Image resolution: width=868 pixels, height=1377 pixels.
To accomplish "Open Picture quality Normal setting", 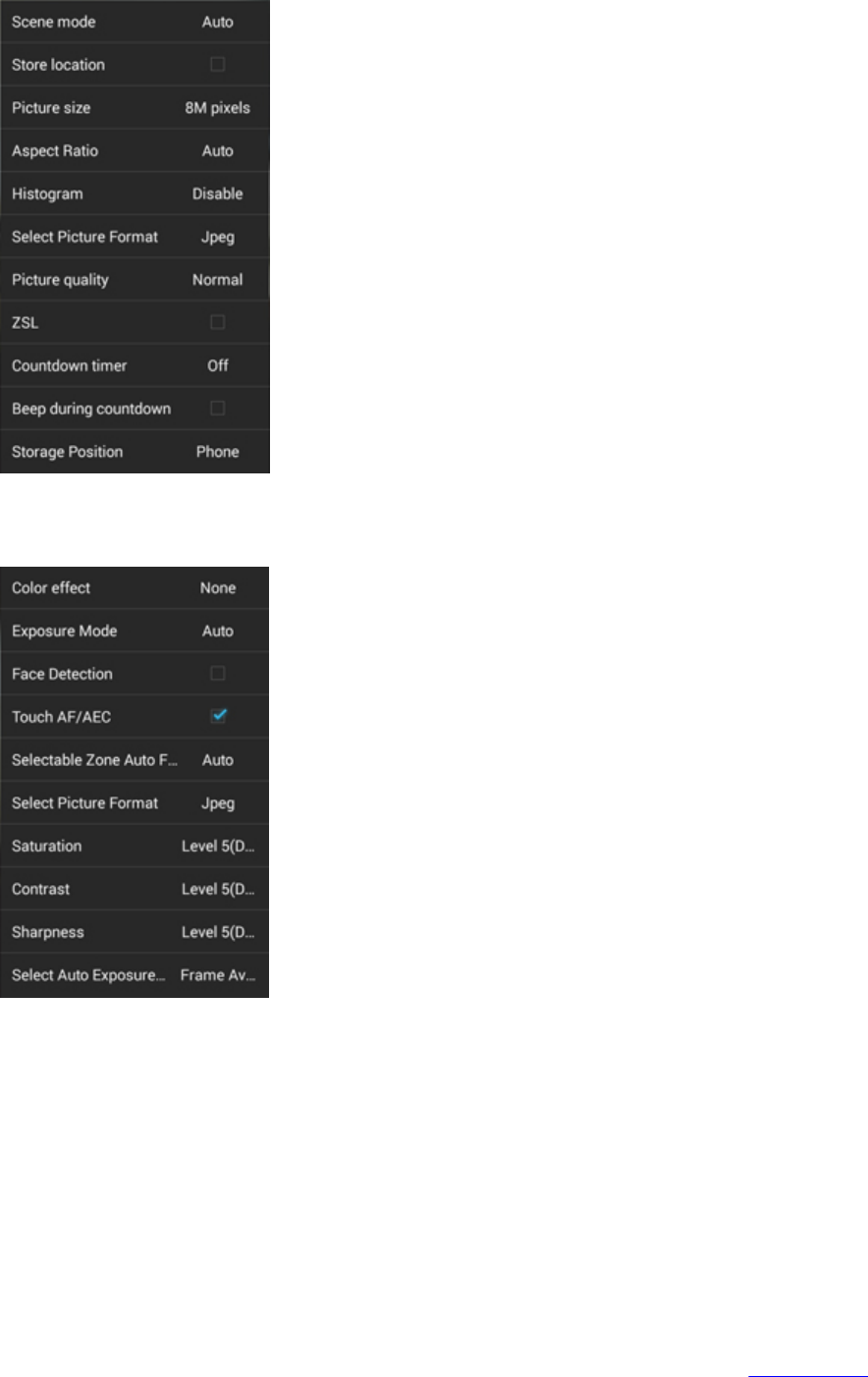I will pyautogui.click(x=135, y=280).
